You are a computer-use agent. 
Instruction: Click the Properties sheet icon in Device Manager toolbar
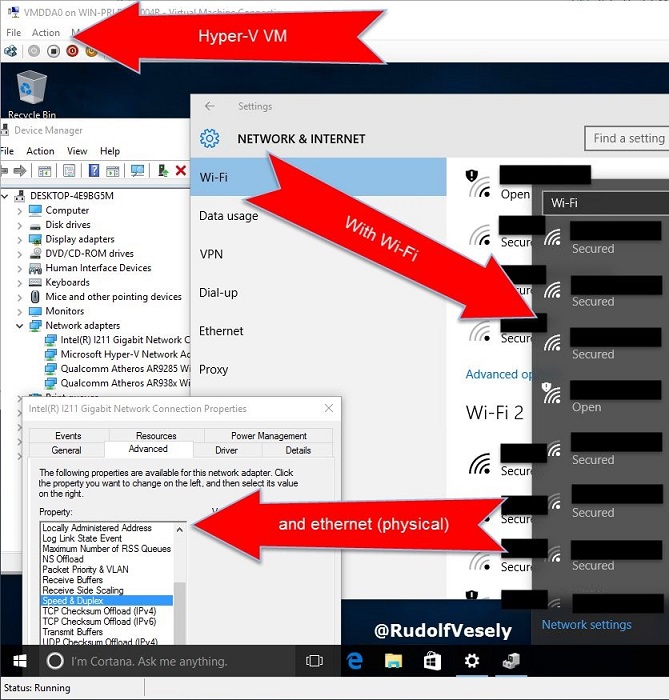pyautogui.click(x=69, y=171)
